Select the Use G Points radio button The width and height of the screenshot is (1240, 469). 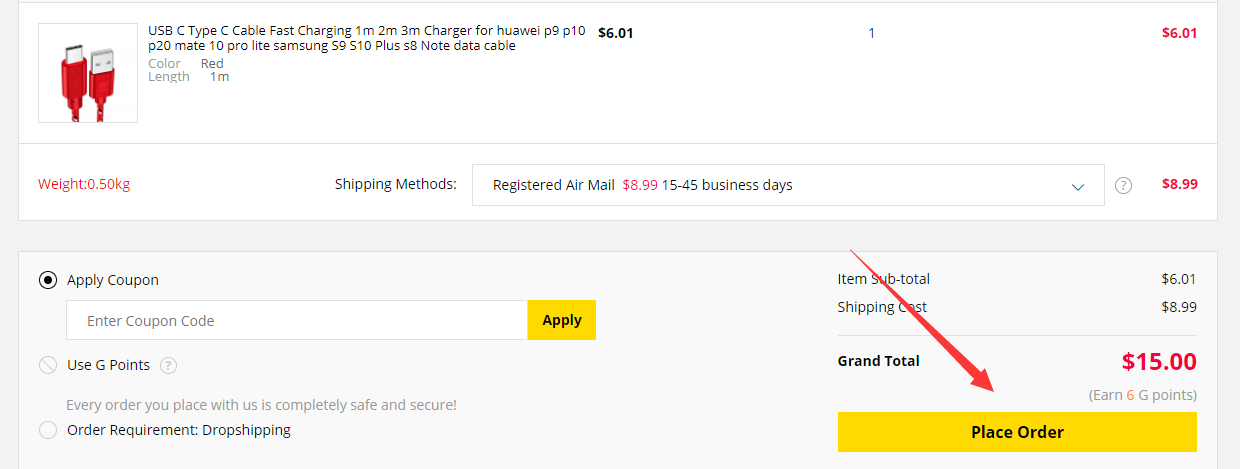(x=47, y=365)
